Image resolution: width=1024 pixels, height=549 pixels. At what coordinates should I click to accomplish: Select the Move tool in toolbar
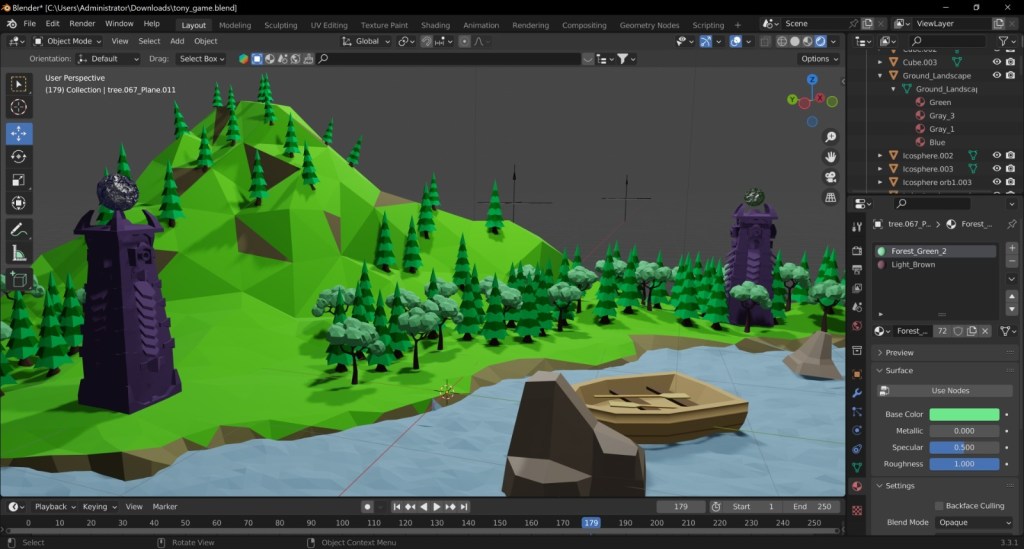(19, 133)
